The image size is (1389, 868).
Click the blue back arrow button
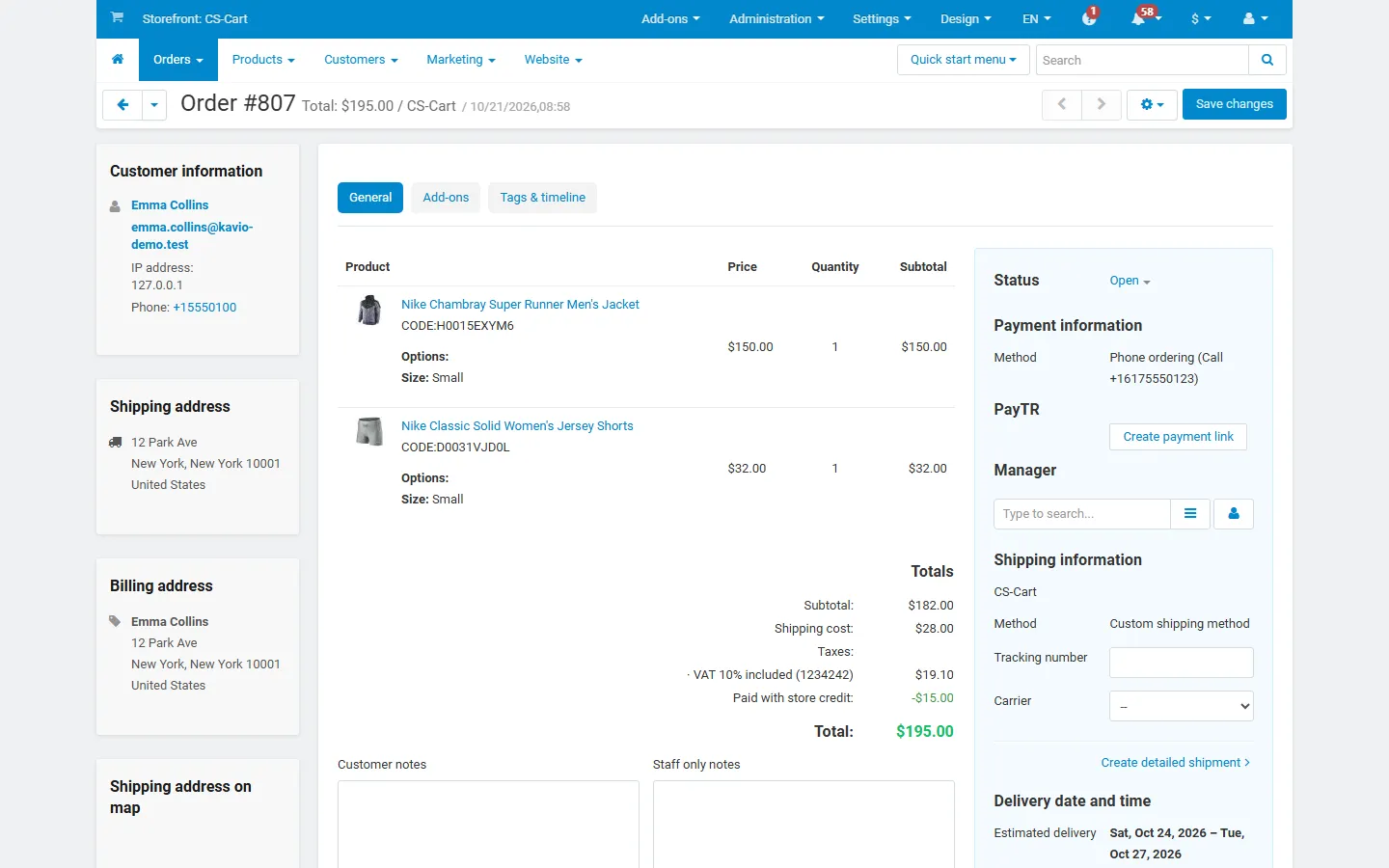coord(123,104)
